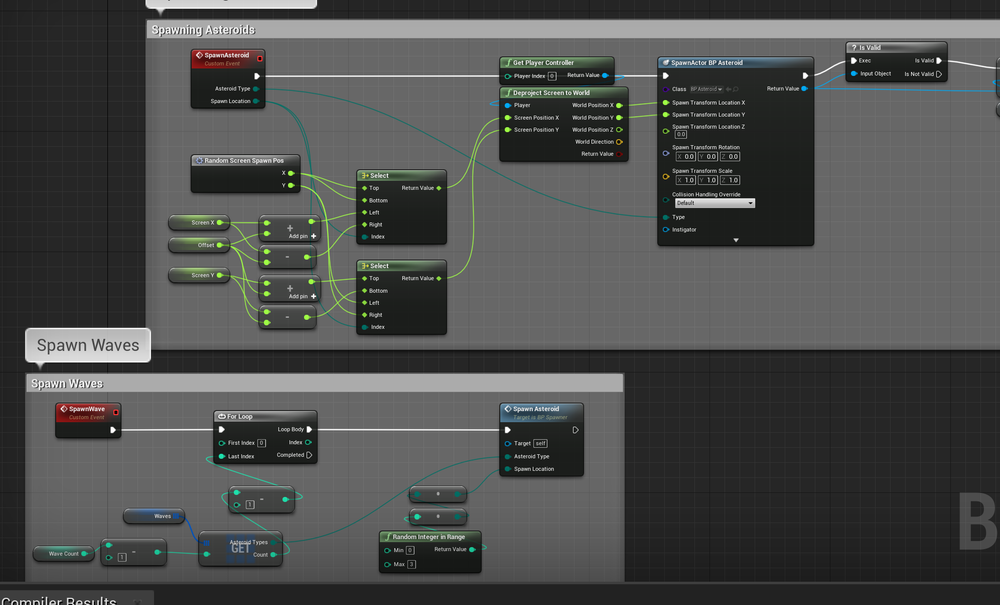This screenshot has height=605, width=1000.
Task: Click the World Position Z output pin
Action: click(620, 130)
